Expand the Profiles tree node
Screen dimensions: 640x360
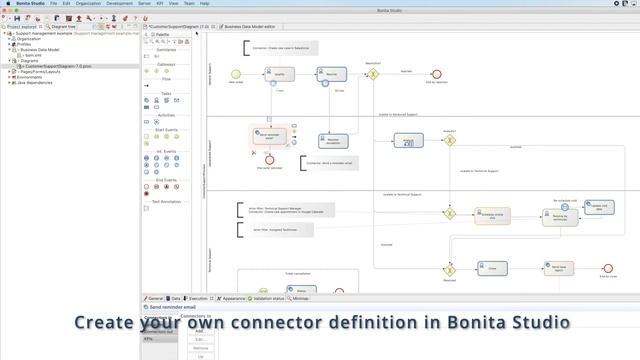(9, 44)
